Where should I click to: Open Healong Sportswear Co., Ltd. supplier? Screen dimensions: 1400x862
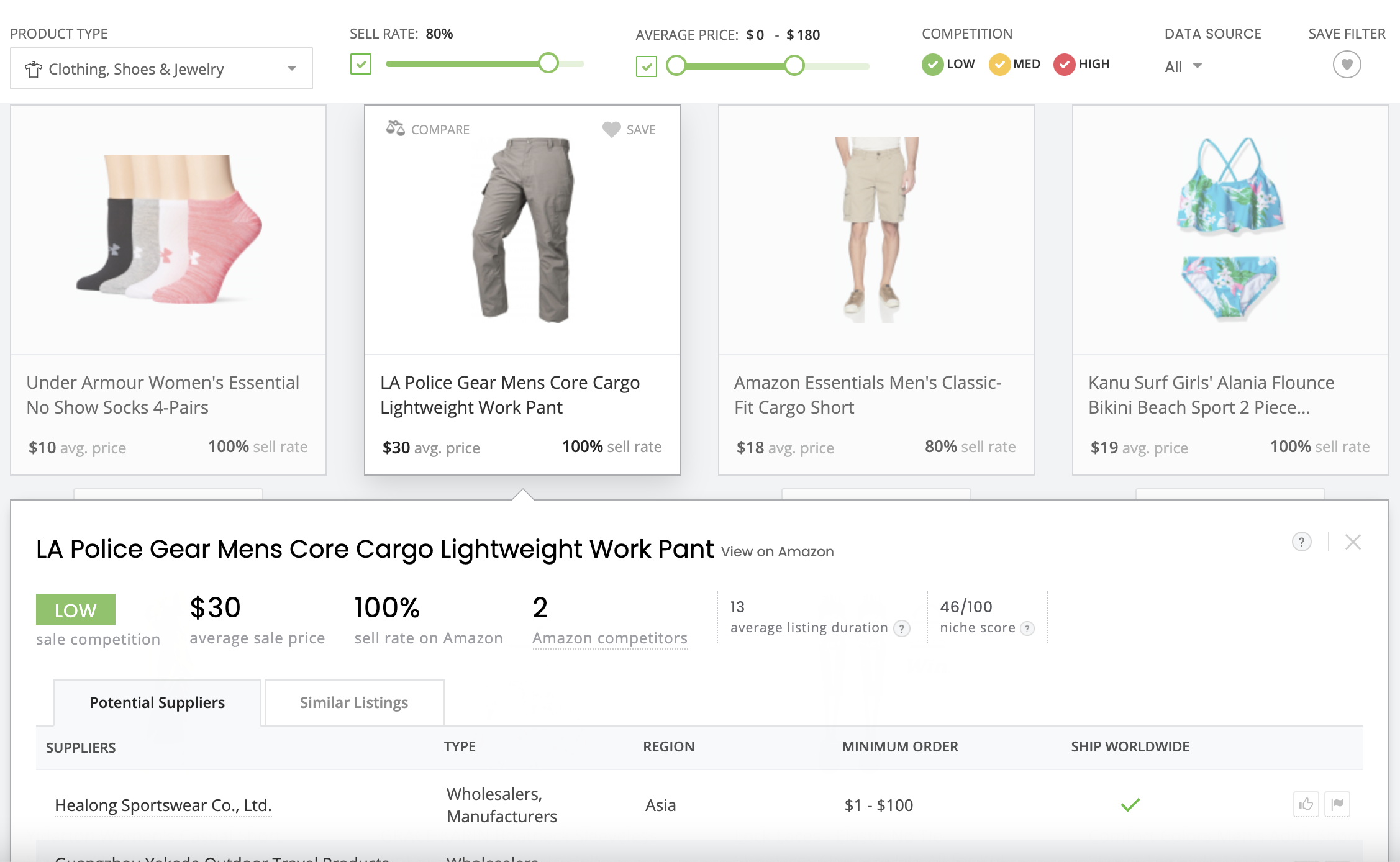pos(163,805)
